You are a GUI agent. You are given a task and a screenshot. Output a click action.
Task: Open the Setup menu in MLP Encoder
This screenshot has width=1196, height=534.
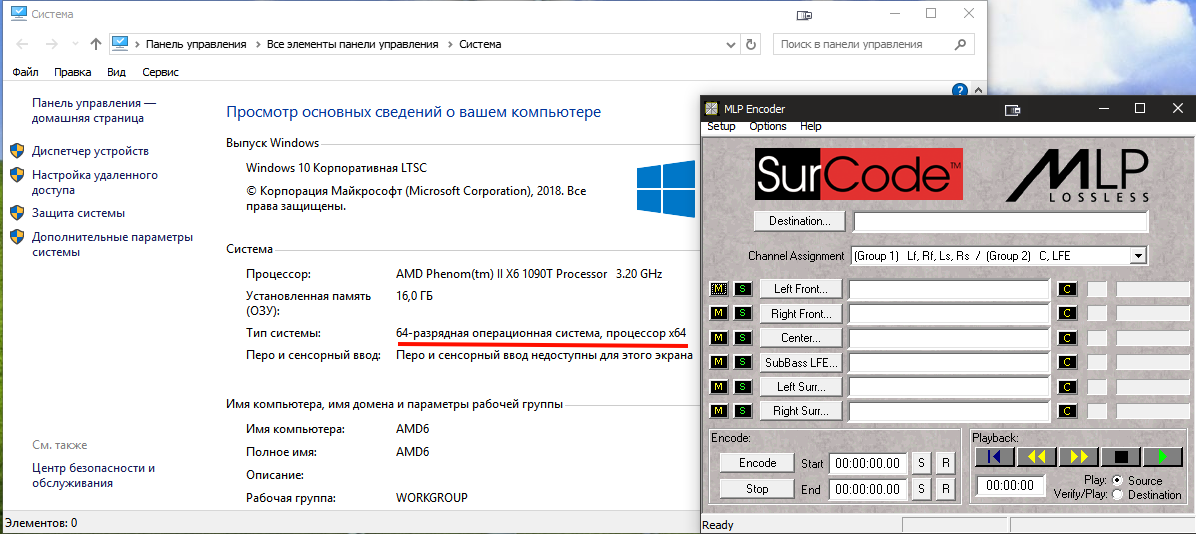click(721, 127)
